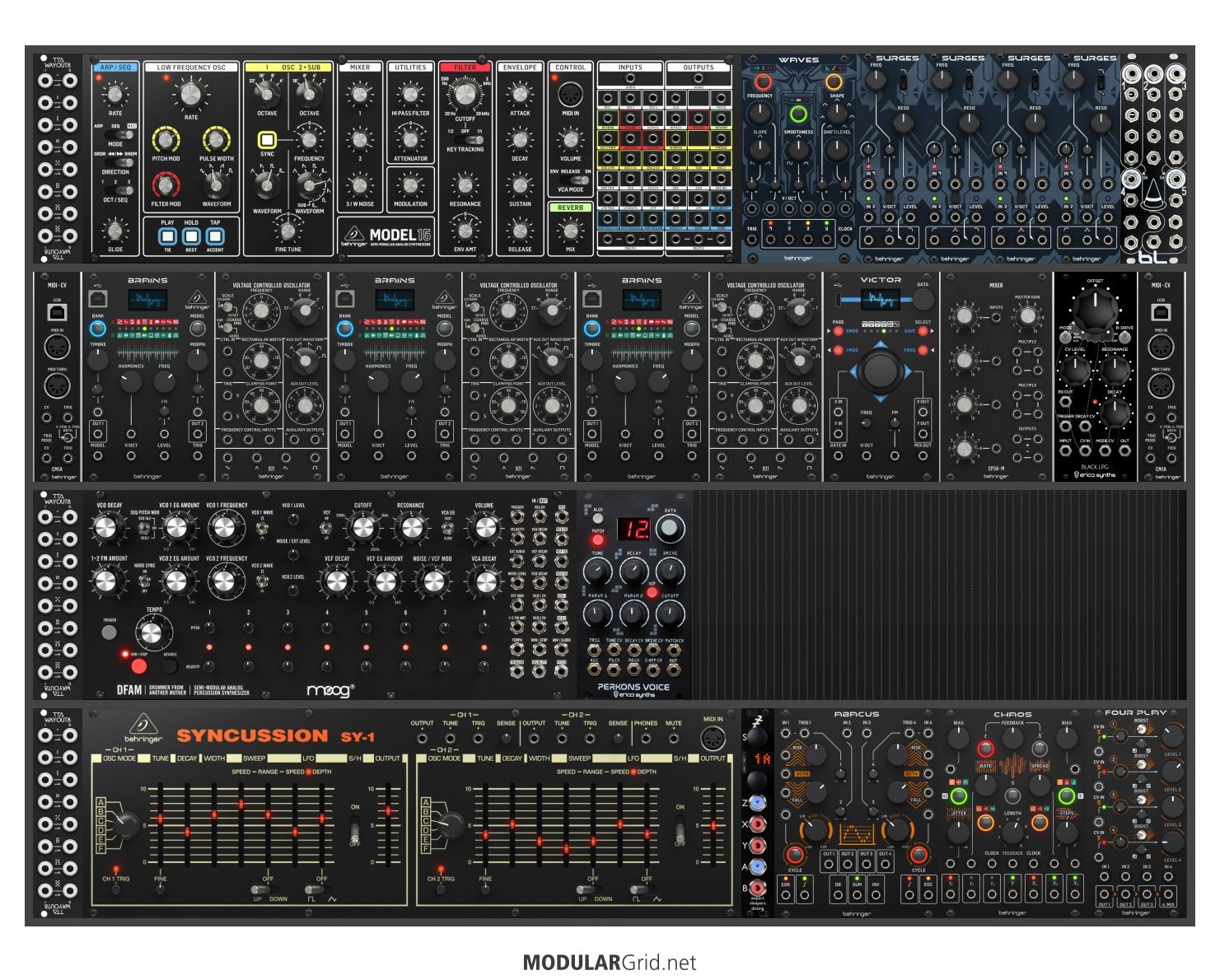Click the moog logo on the DFAM panel
This screenshot has width=1220, height=980.
pos(330,690)
